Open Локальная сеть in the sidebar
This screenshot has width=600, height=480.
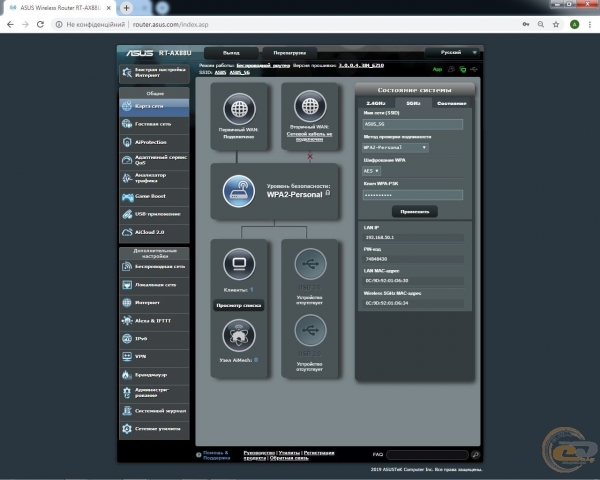[x=154, y=285]
